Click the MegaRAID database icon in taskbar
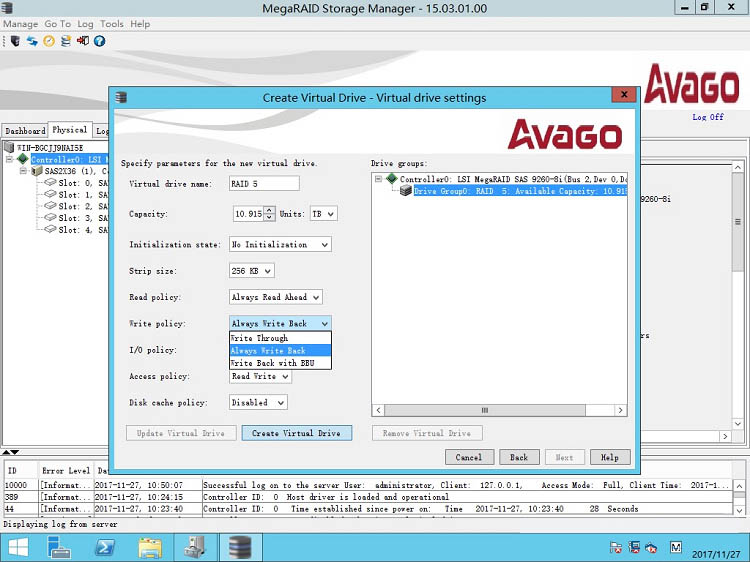The height and width of the screenshot is (562, 750). 240,547
